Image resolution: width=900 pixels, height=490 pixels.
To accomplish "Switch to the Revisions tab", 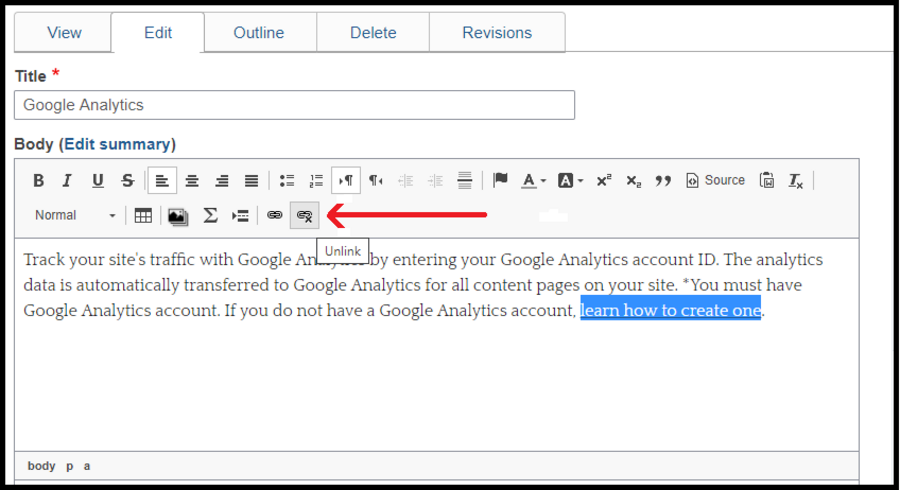I will click(x=497, y=33).
